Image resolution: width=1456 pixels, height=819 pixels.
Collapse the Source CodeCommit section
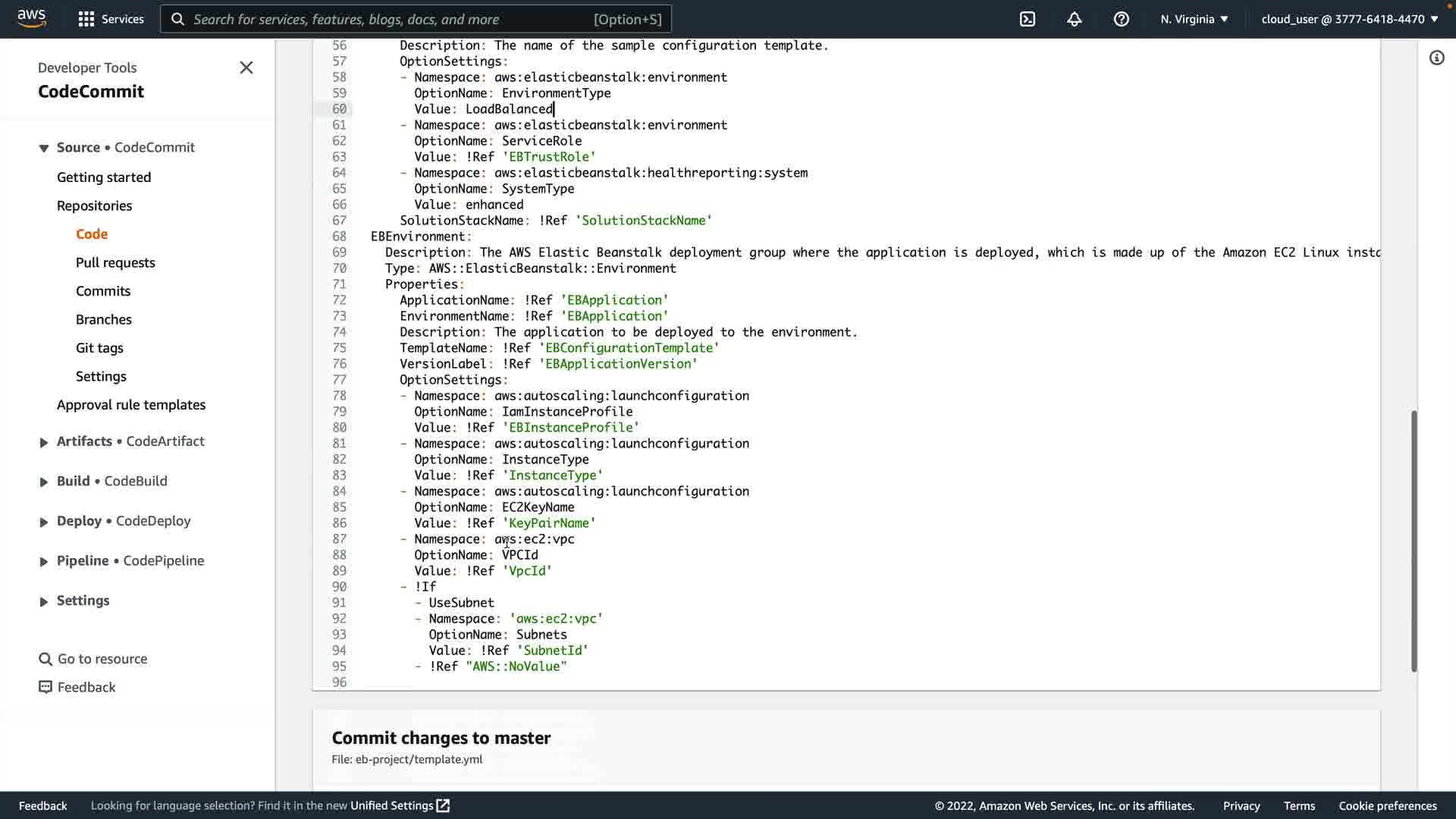(44, 148)
